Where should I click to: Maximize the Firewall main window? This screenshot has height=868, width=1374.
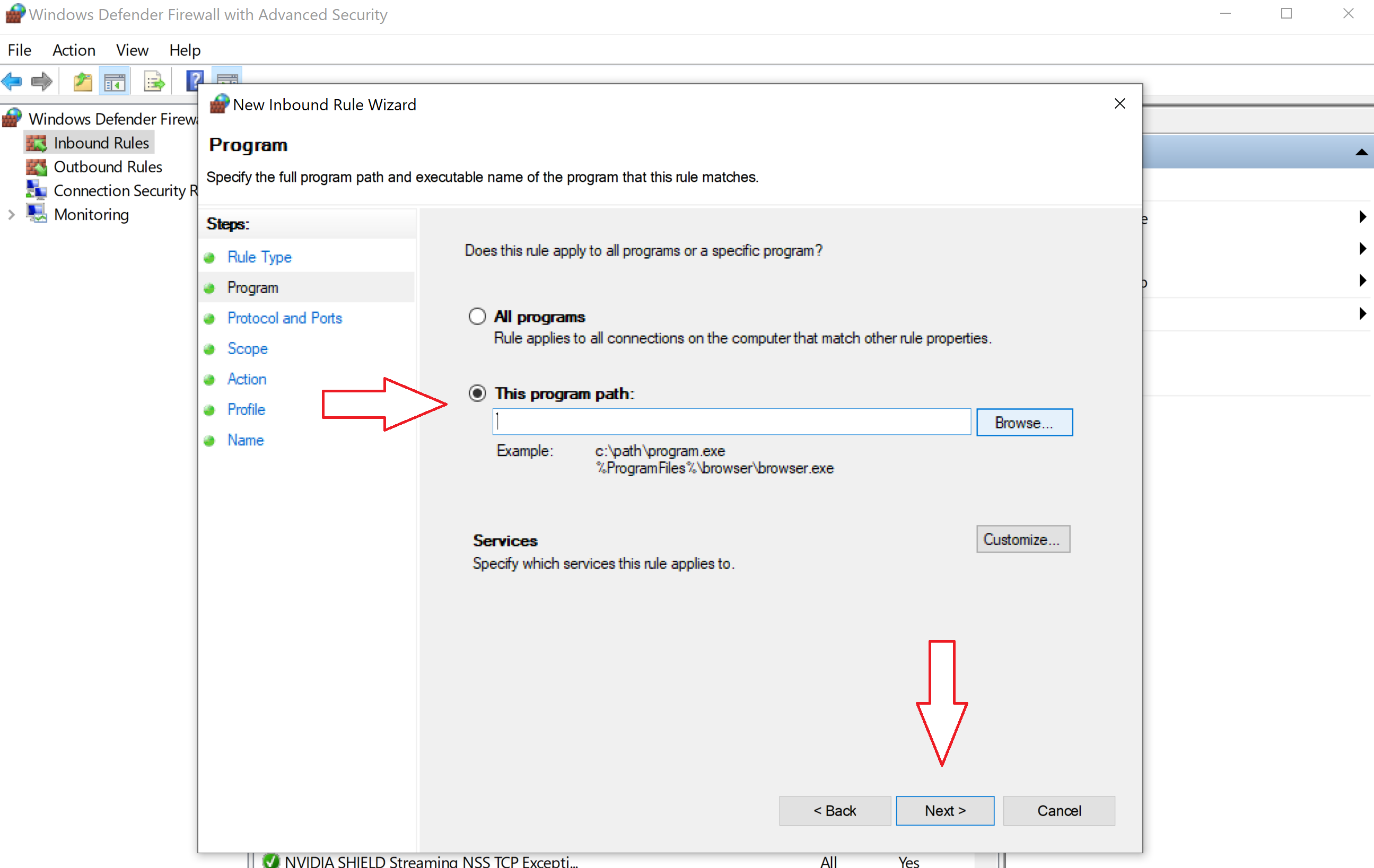coord(1286,14)
